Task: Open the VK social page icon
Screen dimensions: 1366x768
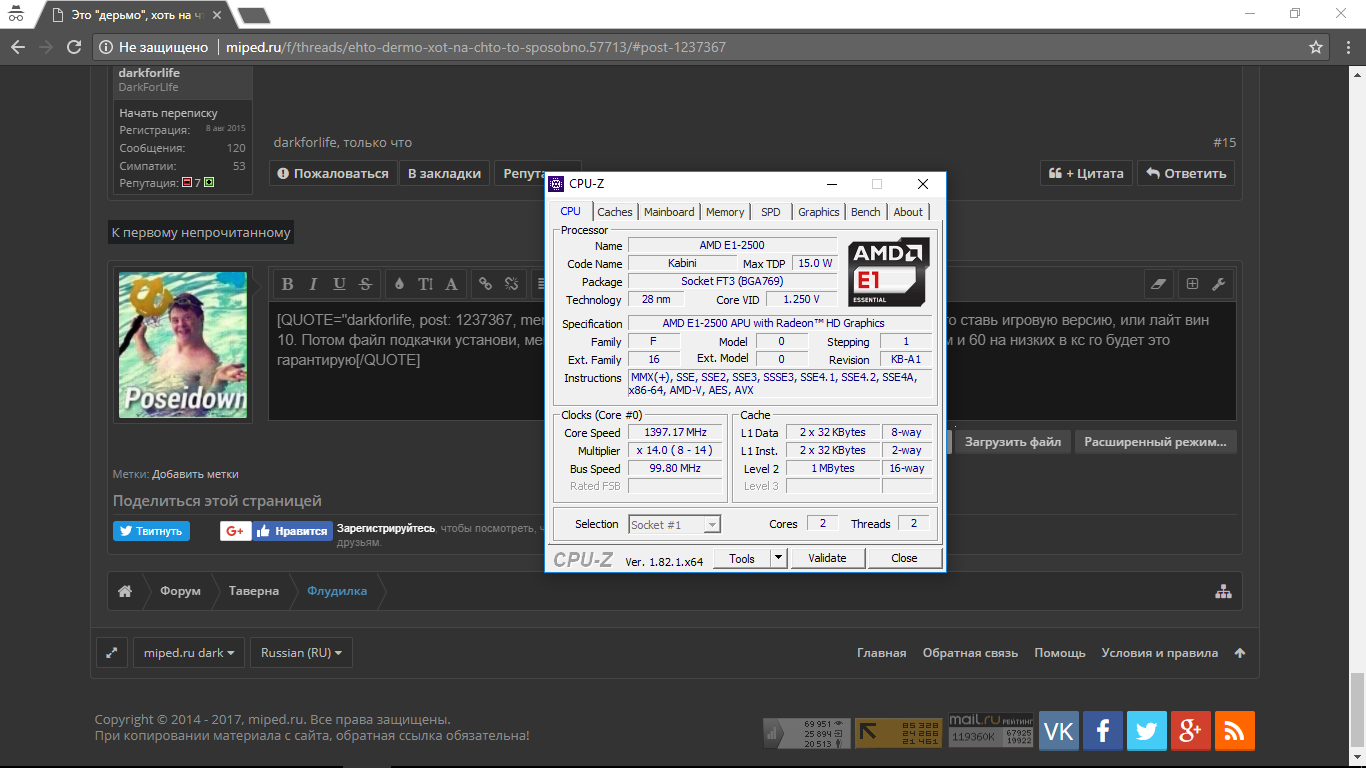Action: 1058,731
